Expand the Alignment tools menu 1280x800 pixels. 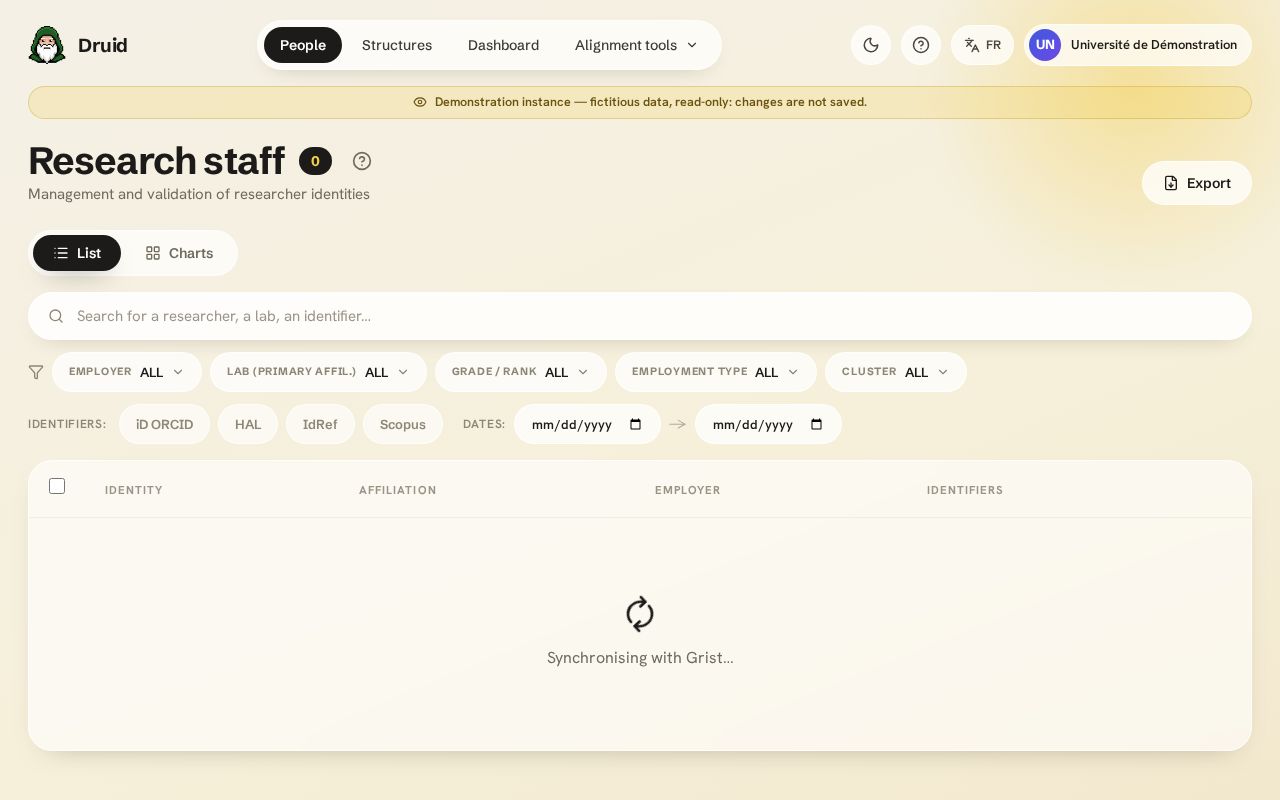(x=636, y=45)
